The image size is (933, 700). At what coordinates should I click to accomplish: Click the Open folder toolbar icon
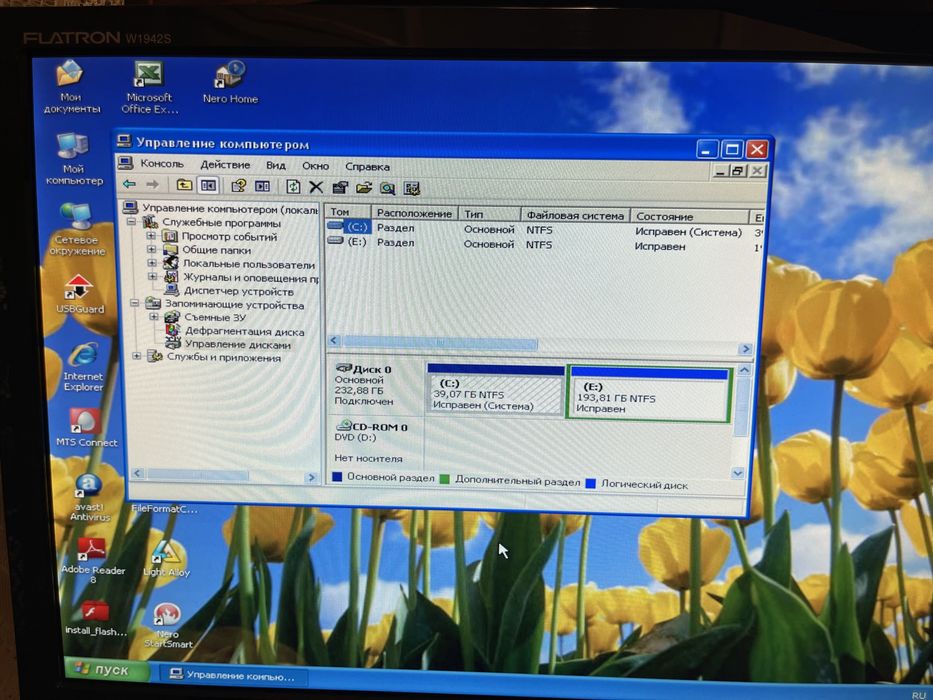[x=364, y=188]
